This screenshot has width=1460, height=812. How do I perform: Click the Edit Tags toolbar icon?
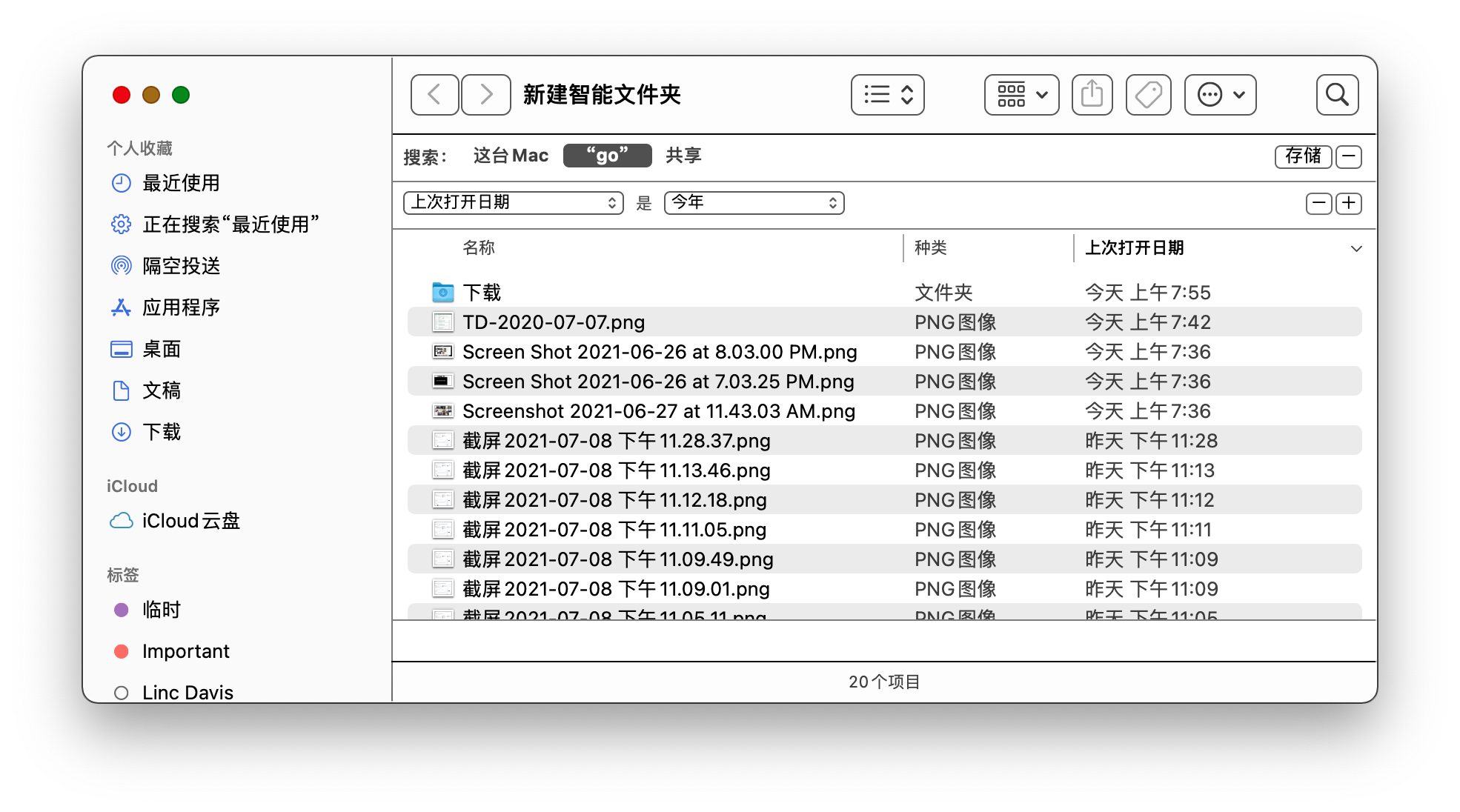click(x=1148, y=95)
